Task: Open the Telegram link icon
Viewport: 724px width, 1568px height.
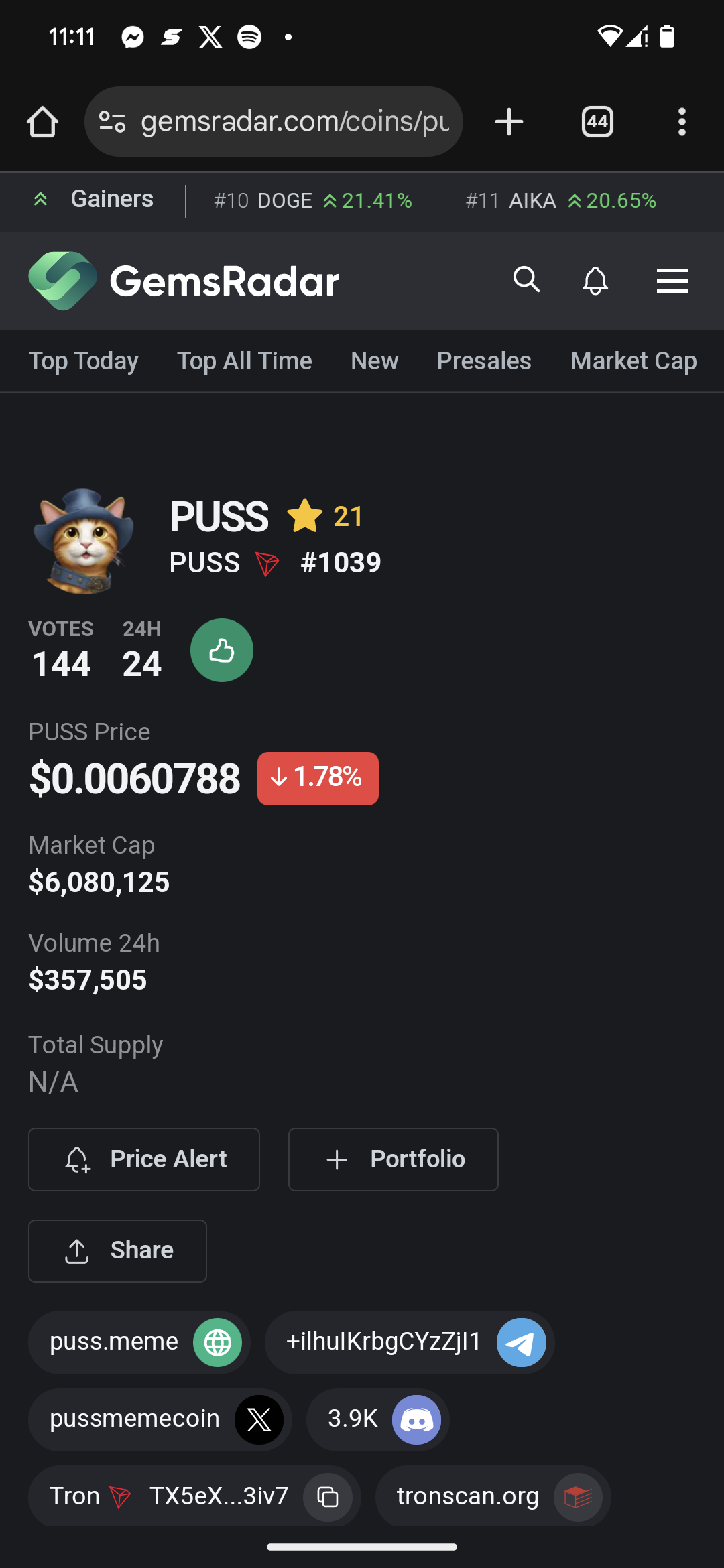Action: pos(522,1343)
